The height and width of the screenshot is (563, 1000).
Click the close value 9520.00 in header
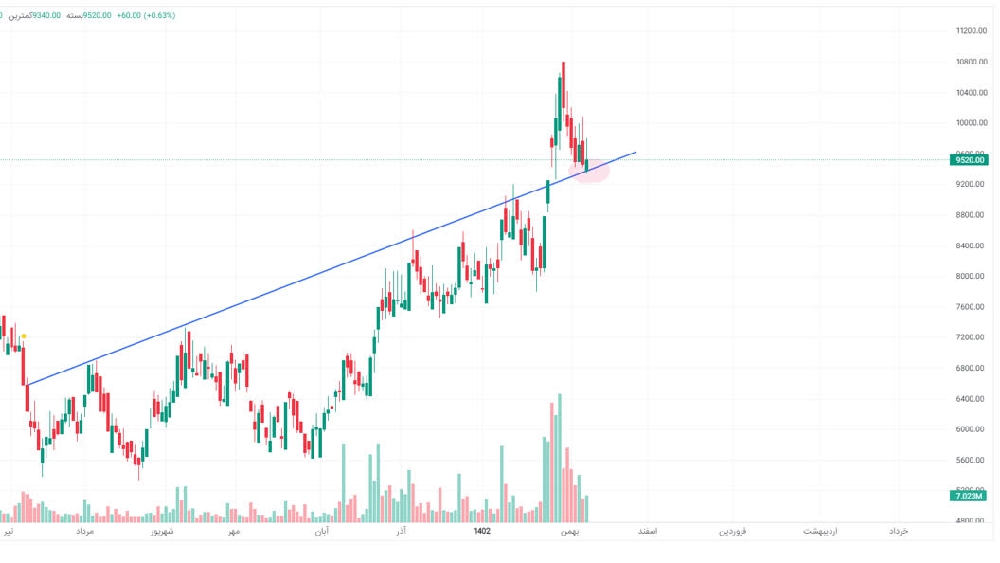coord(97,15)
